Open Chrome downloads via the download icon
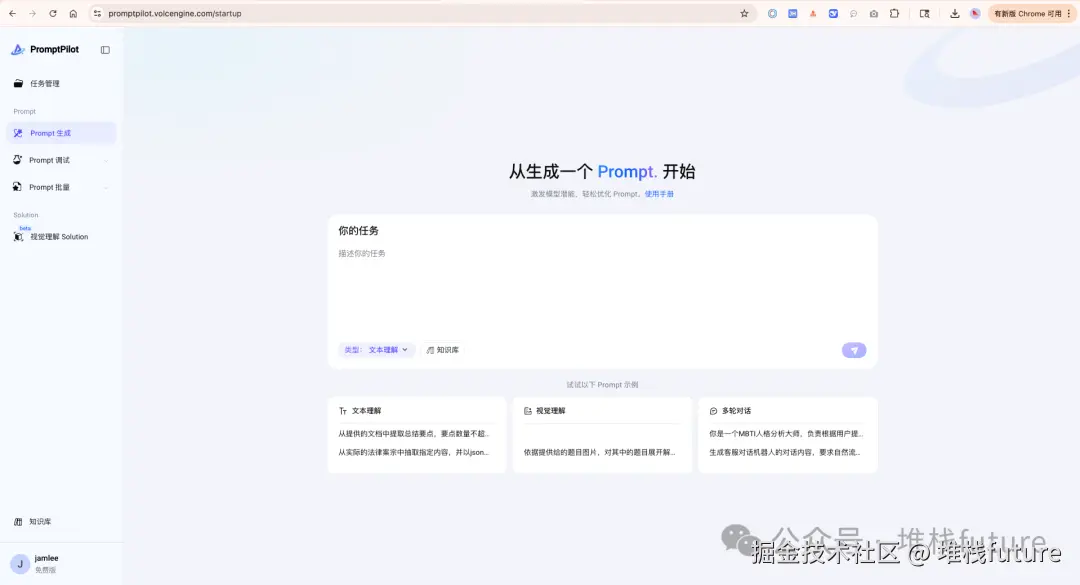1080x585 pixels. [954, 13]
